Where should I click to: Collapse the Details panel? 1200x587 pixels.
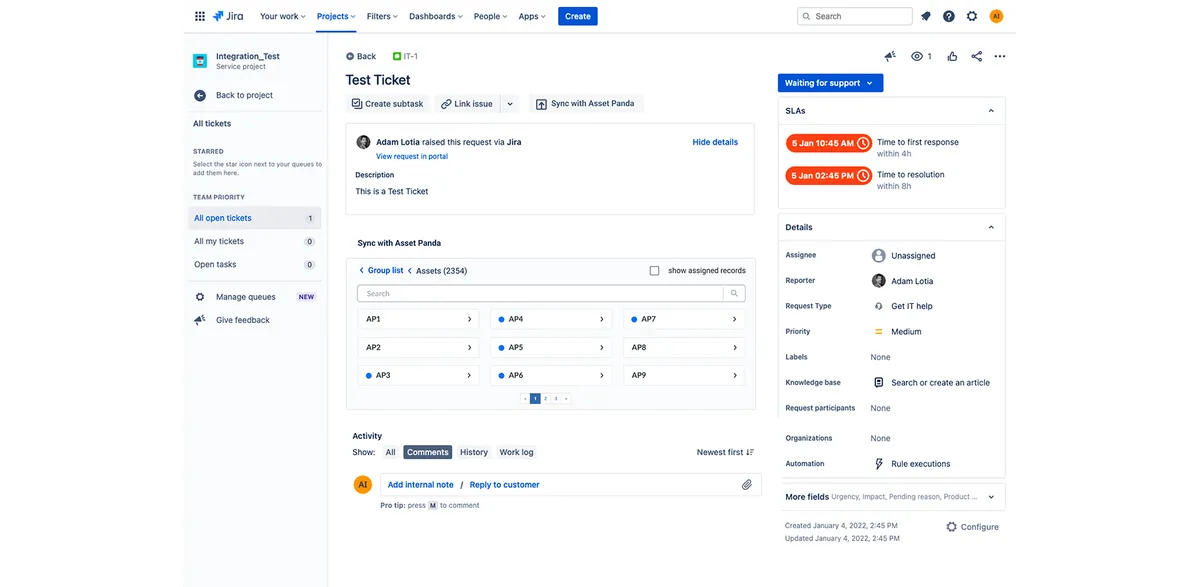[x=991, y=227]
